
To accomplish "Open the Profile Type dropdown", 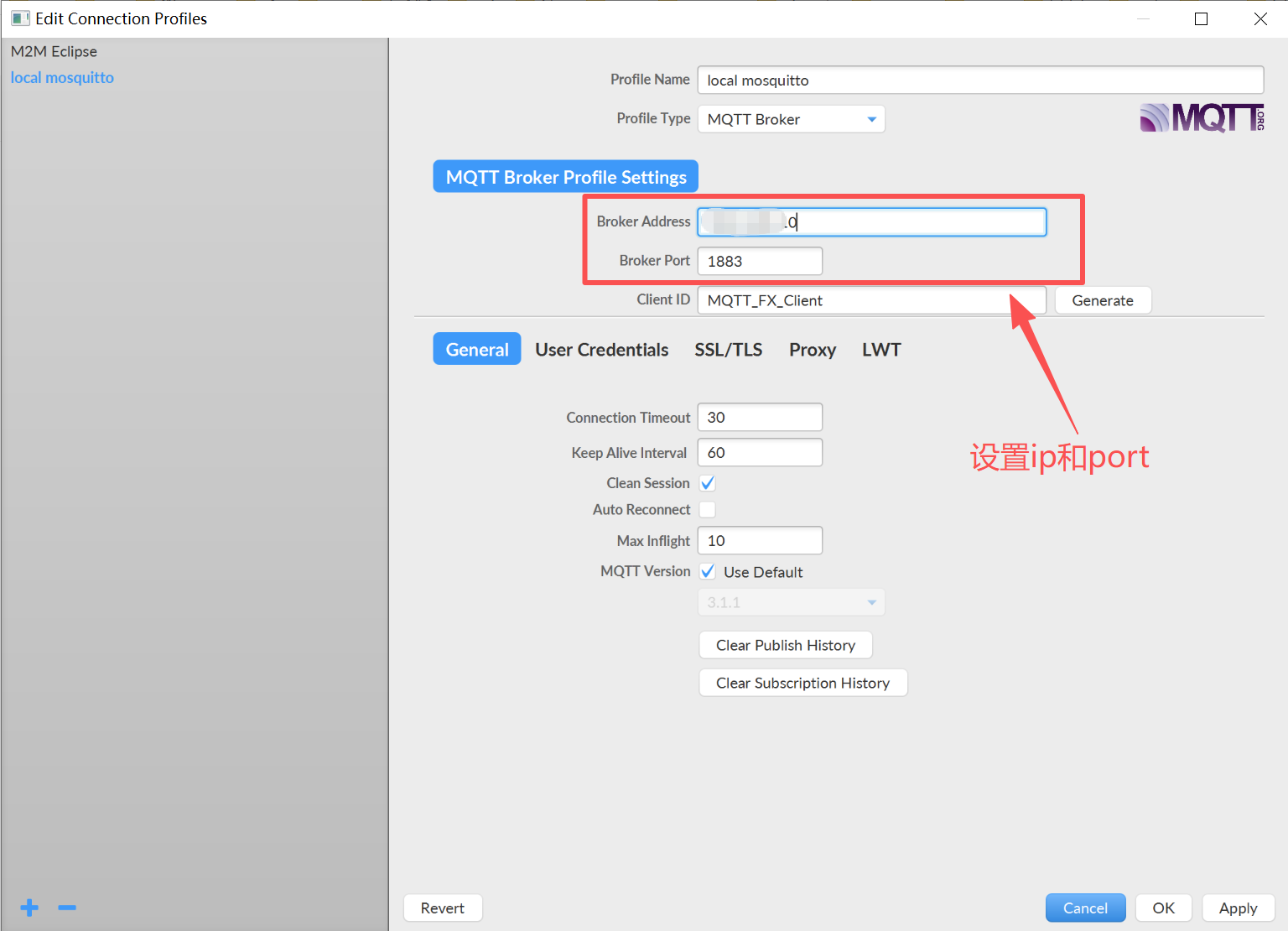I will pyautogui.click(x=791, y=119).
